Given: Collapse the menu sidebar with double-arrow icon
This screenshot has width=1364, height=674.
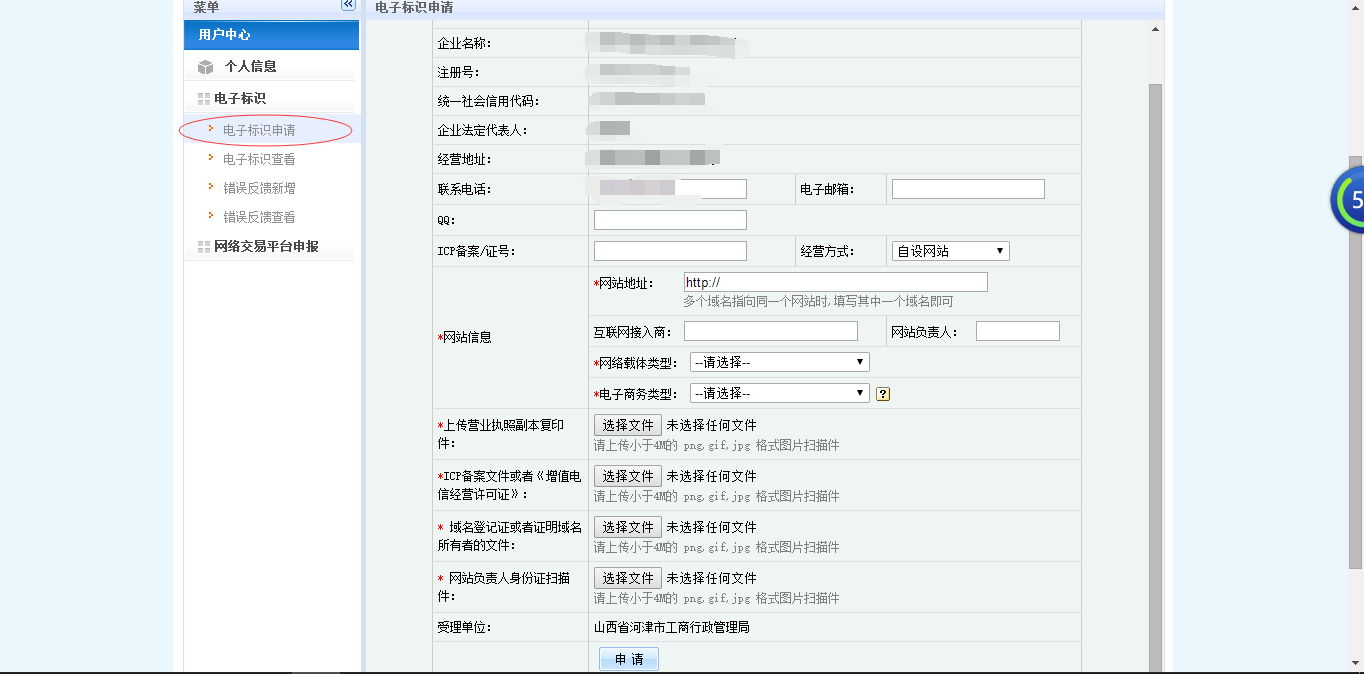Looking at the screenshot, I should point(348,5).
